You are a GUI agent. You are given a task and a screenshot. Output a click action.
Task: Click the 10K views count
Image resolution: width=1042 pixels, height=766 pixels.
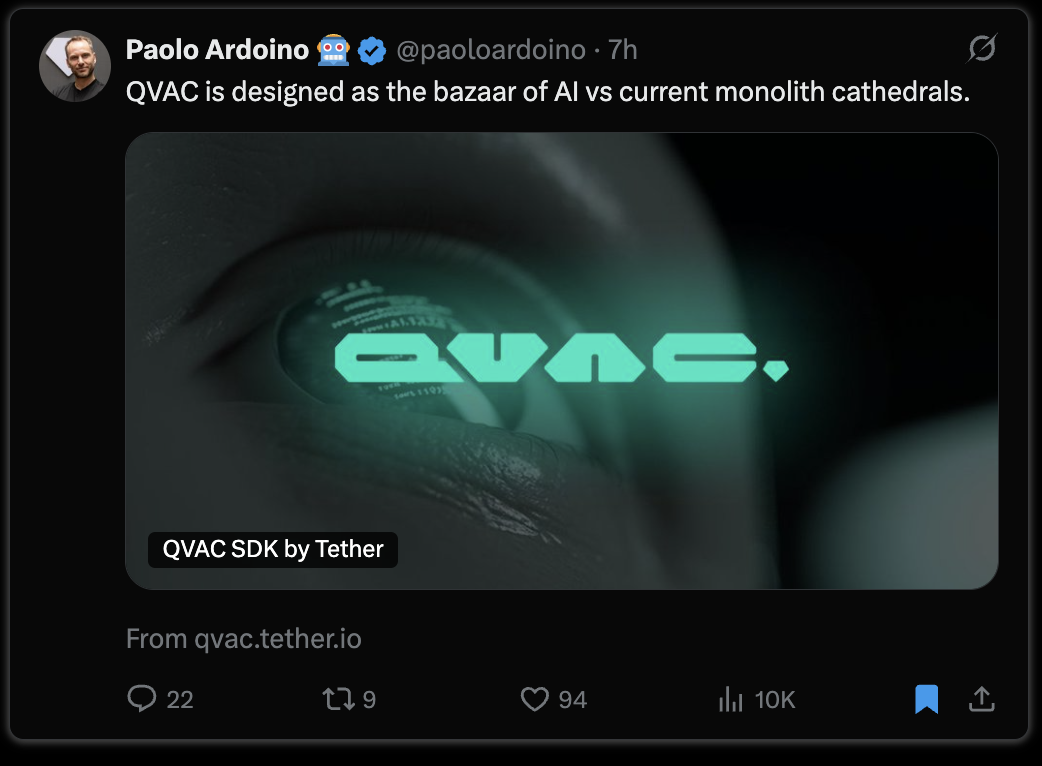pos(775,700)
